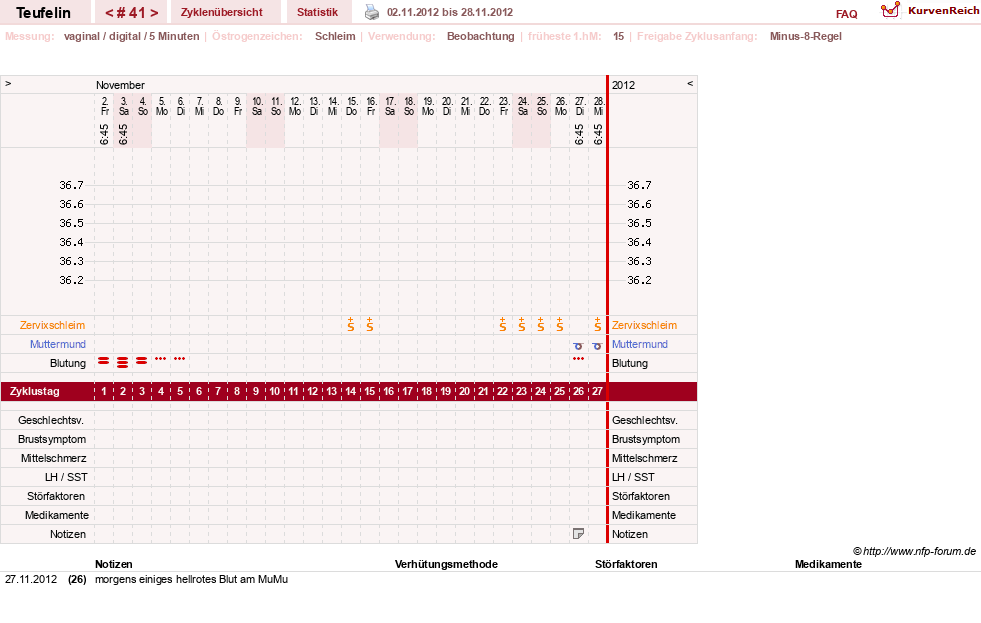Click the cervix symbol on 27. Di

tap(578, 346)
